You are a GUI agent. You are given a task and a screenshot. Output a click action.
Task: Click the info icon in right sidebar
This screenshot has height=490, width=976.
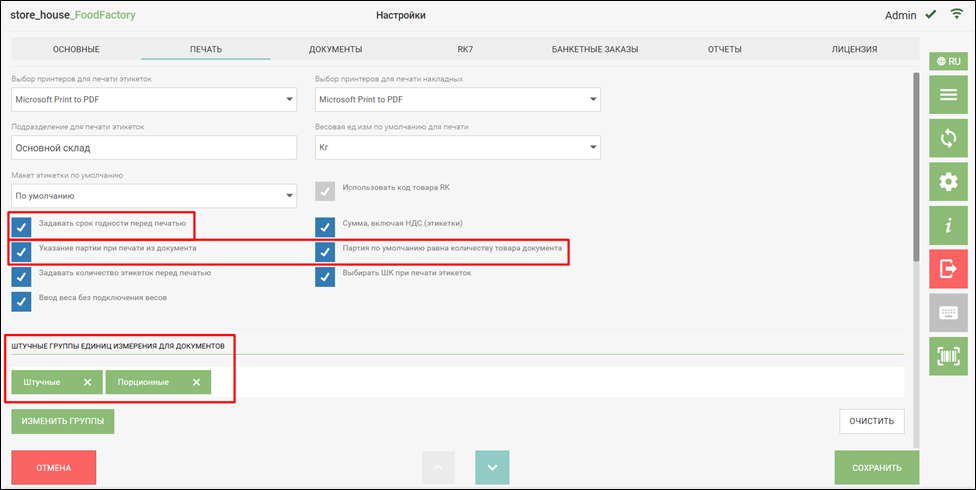[x=947, y=225]
